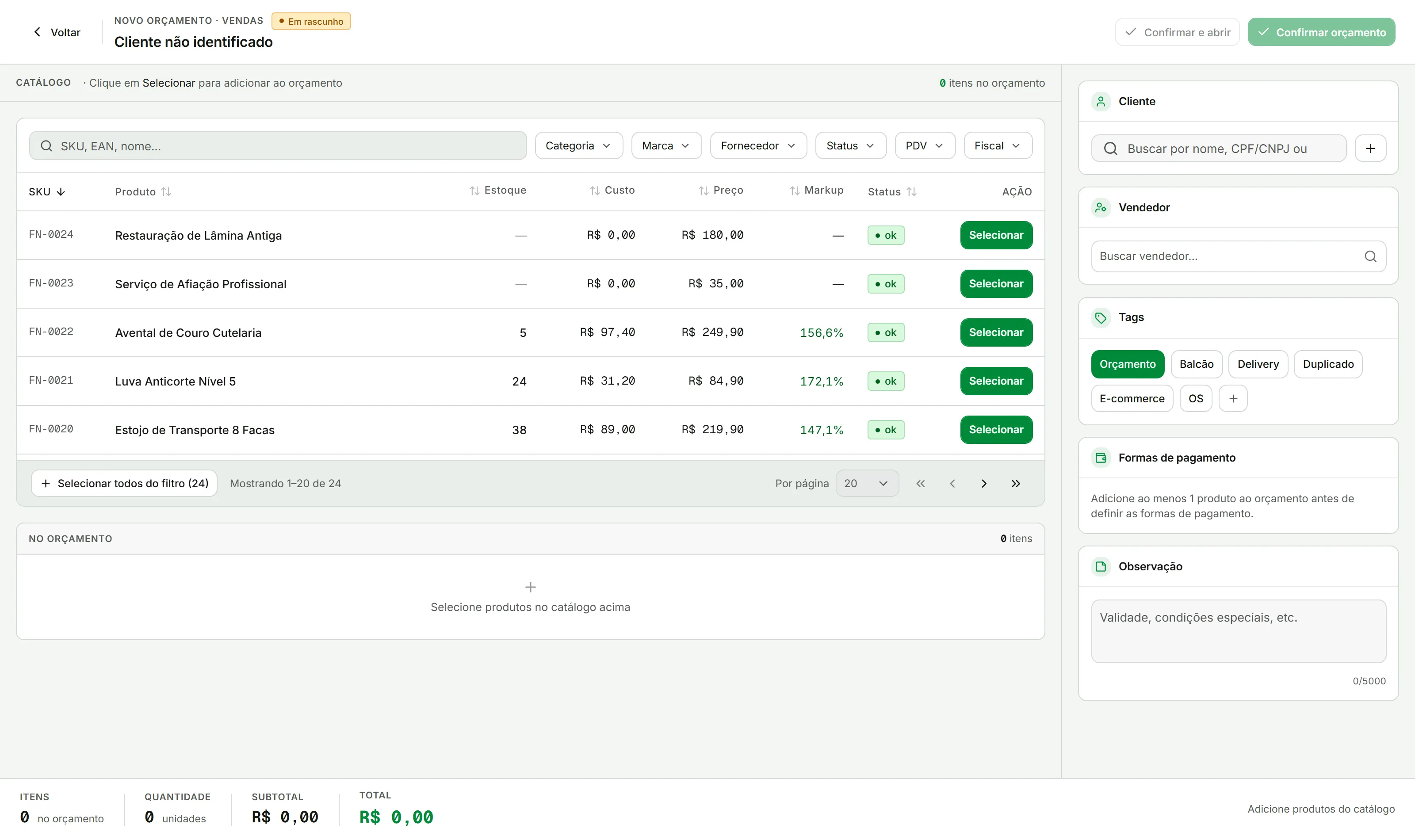The width and height of the screenshot is (1415, 840).
Task: Click Confirmar e abrir button
Action: (1177, 32)
